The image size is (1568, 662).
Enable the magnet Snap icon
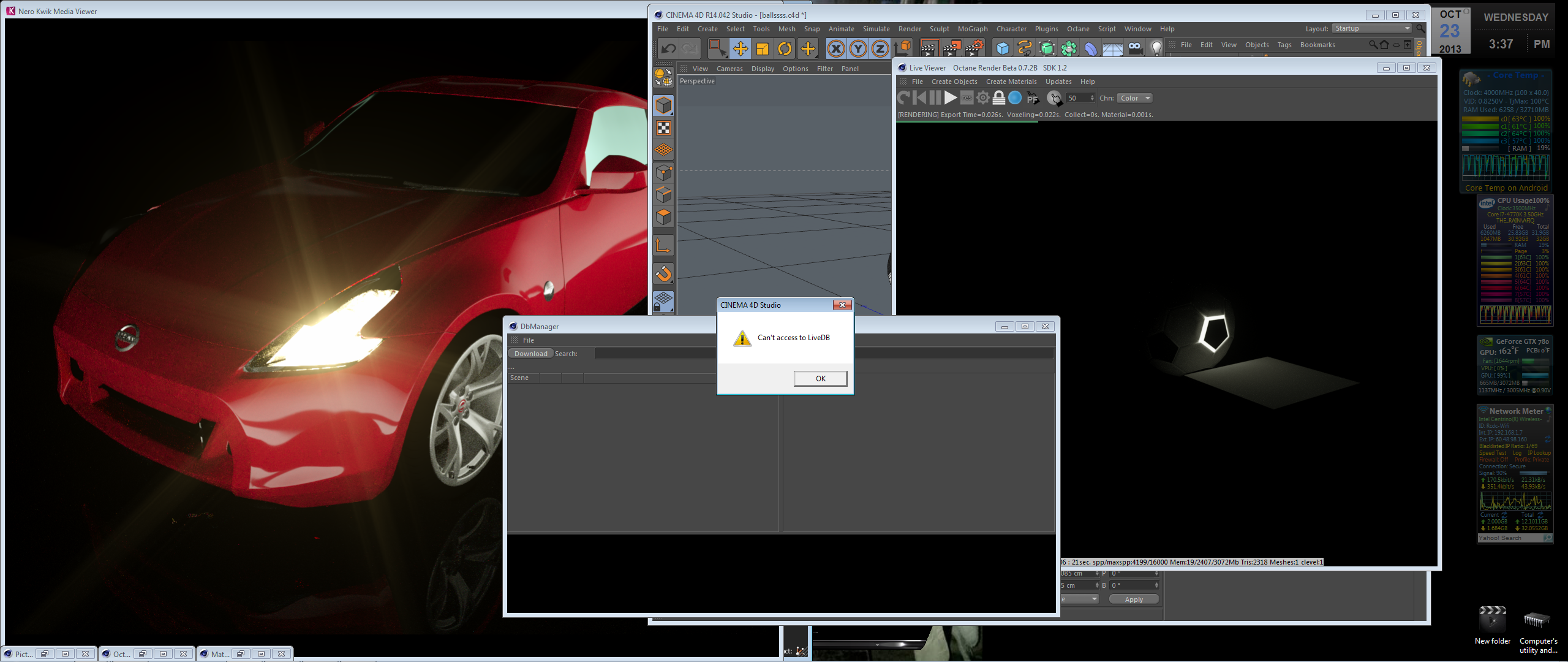click(663, 273)
